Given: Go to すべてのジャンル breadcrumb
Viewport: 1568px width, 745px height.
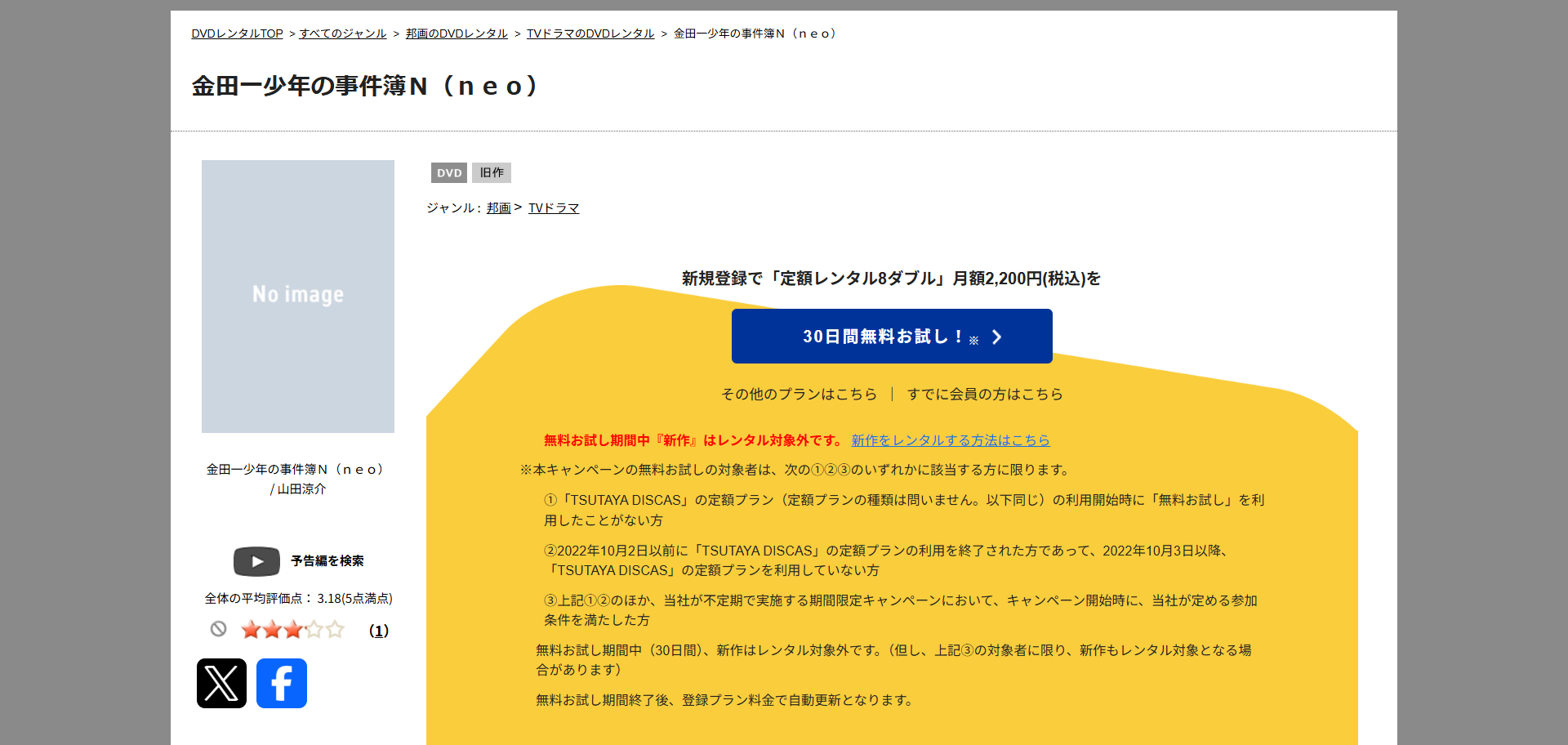Looking at the screenshot, I should click(343, 33).
